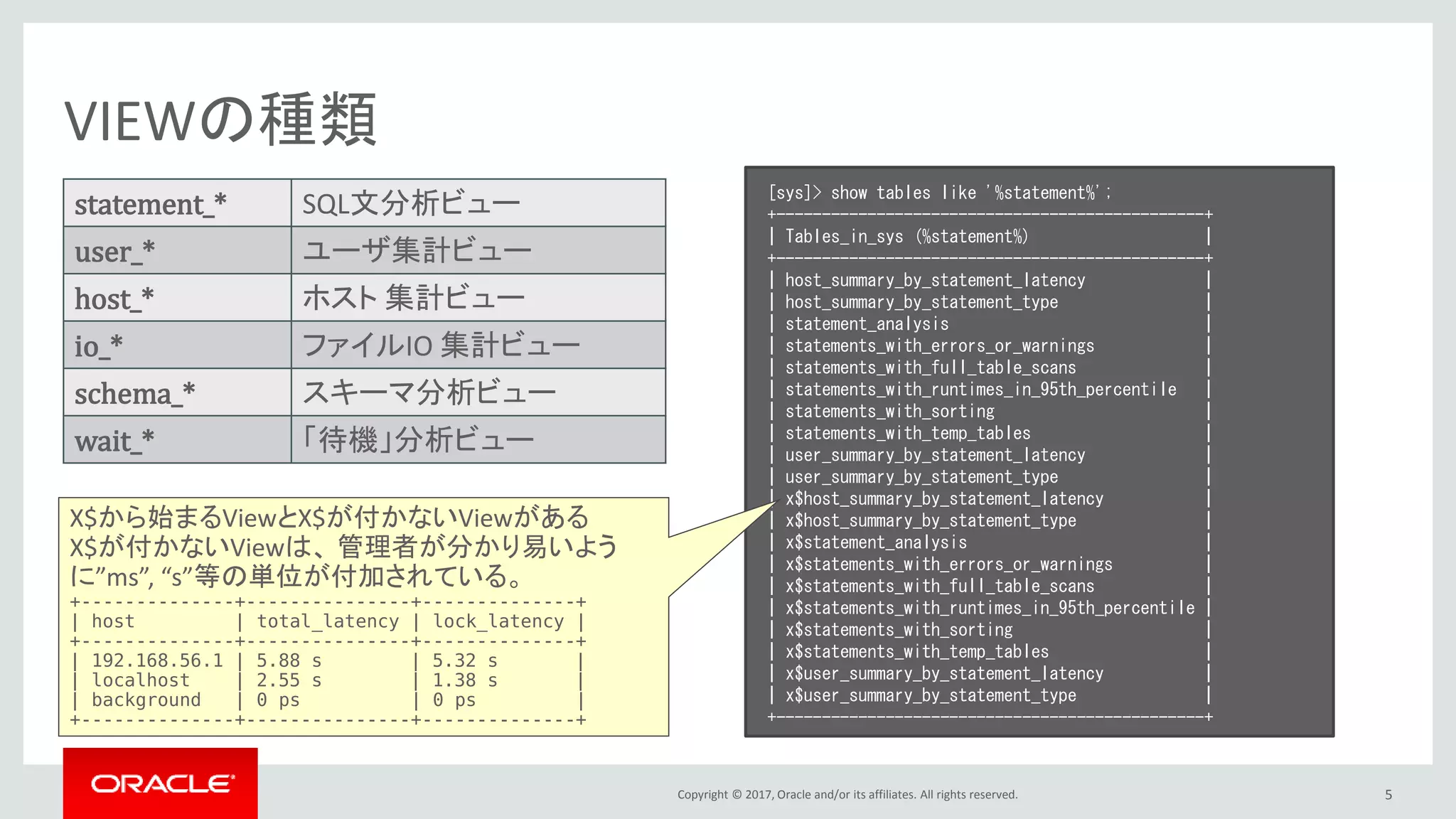Click the ファイルIO 集計ビュー cell
The height and width of the screenshot is (819, 1456).
point(478,345)
